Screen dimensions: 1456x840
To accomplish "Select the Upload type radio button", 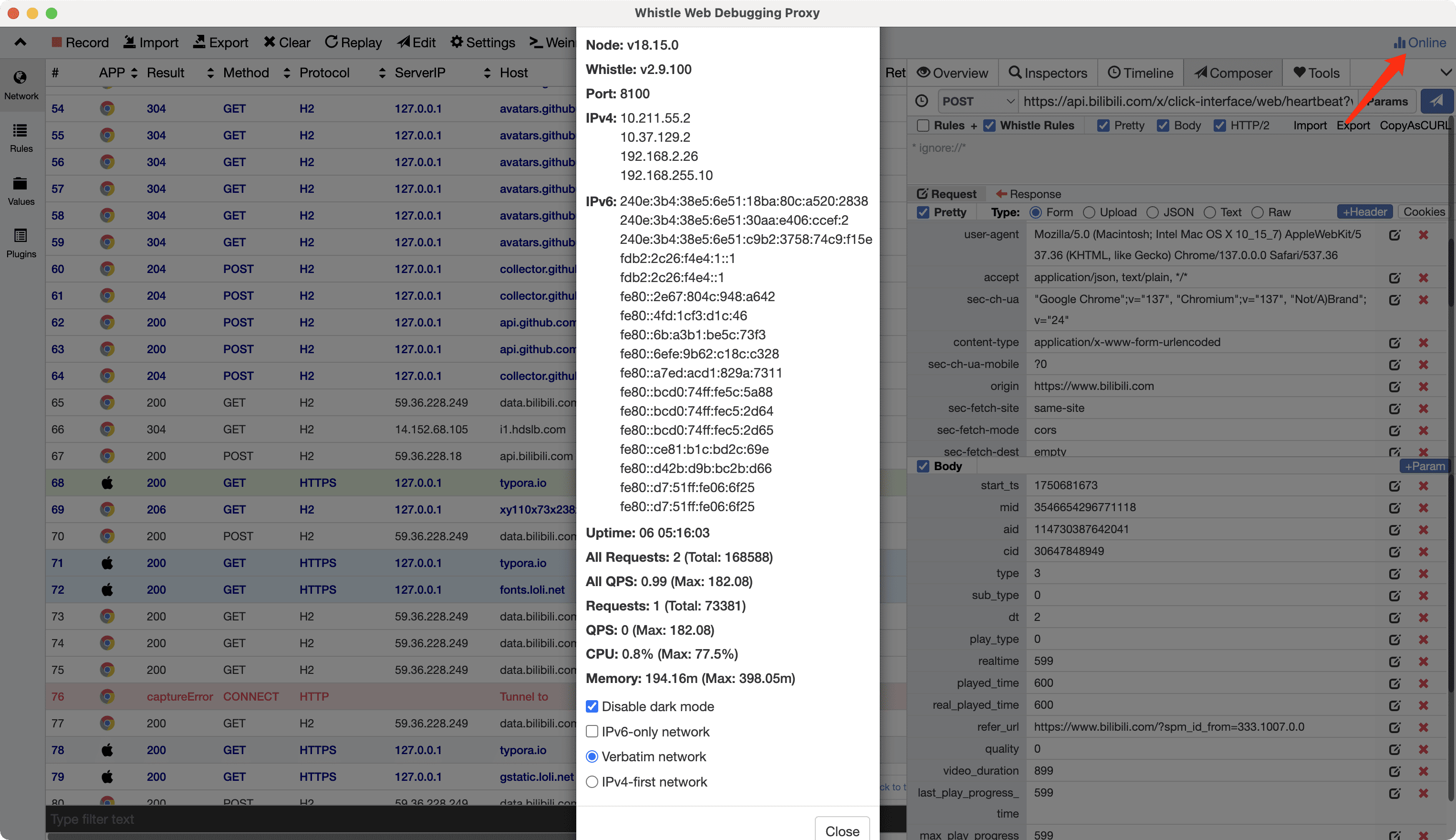I will (x=1089, y=212).
